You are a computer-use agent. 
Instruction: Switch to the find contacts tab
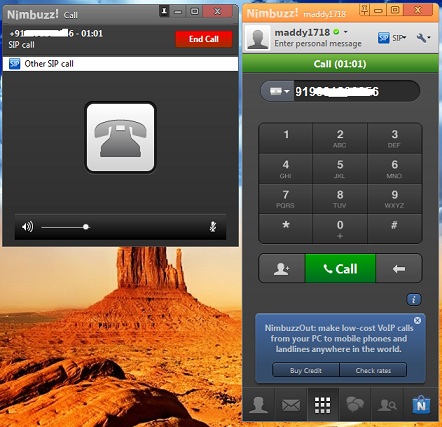click(387, 405)
